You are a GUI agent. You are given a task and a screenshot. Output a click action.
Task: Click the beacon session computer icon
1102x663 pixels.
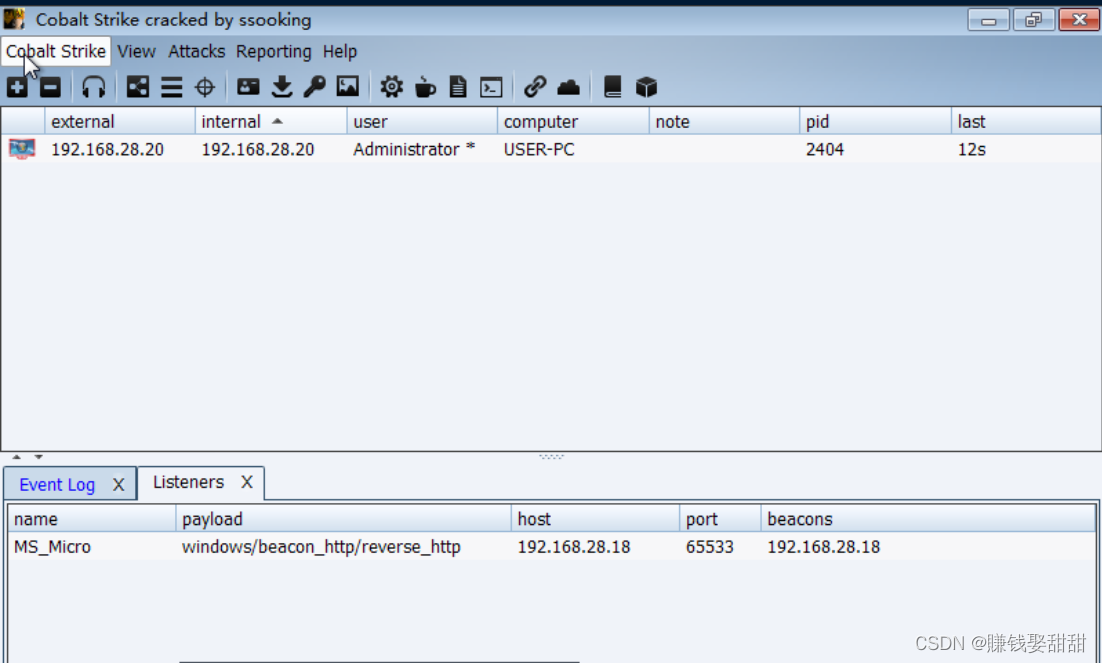[22, 149]
